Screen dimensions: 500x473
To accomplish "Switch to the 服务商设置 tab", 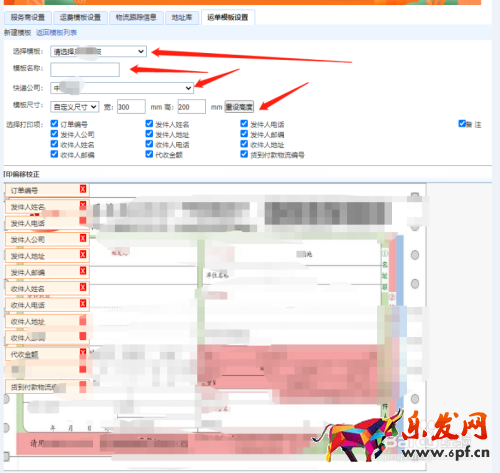I will coord(28,17).
